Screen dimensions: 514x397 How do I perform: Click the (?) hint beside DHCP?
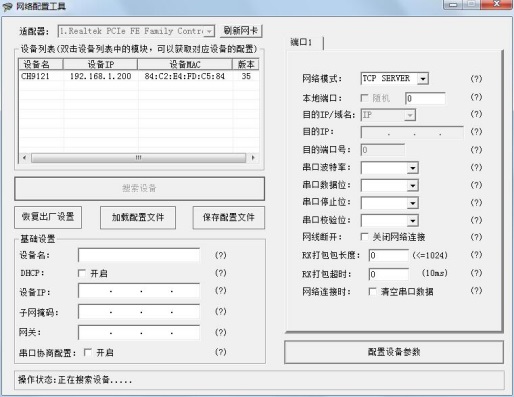click(x=220, y=273)
